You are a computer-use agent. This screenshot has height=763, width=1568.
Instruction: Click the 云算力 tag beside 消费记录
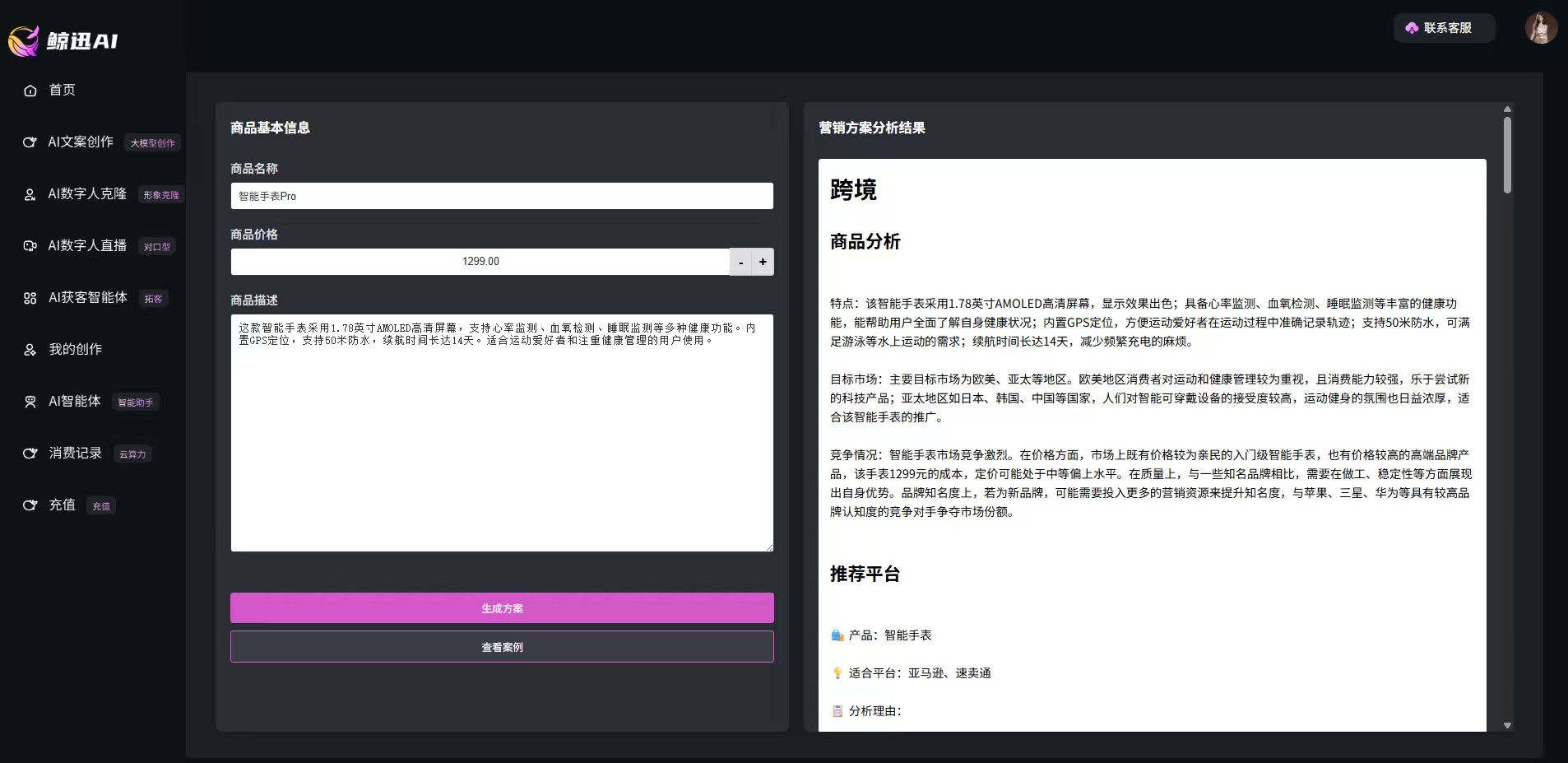coord(132,454)
